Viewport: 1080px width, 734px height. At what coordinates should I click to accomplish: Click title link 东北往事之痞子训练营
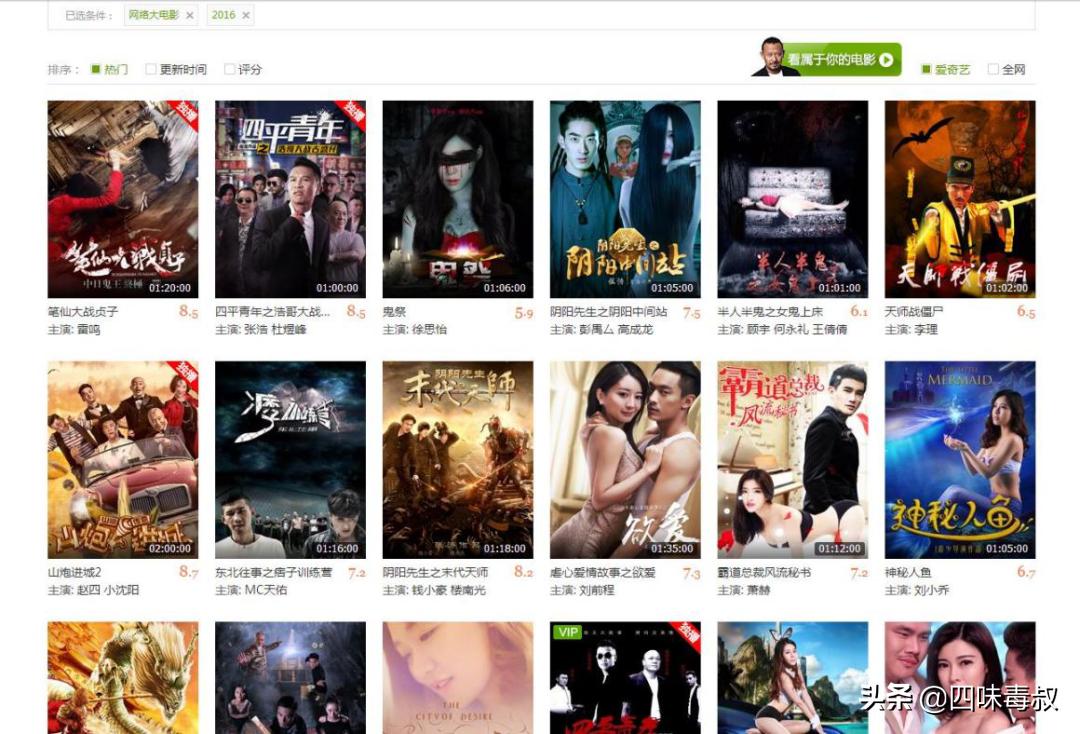click(273, 572)
